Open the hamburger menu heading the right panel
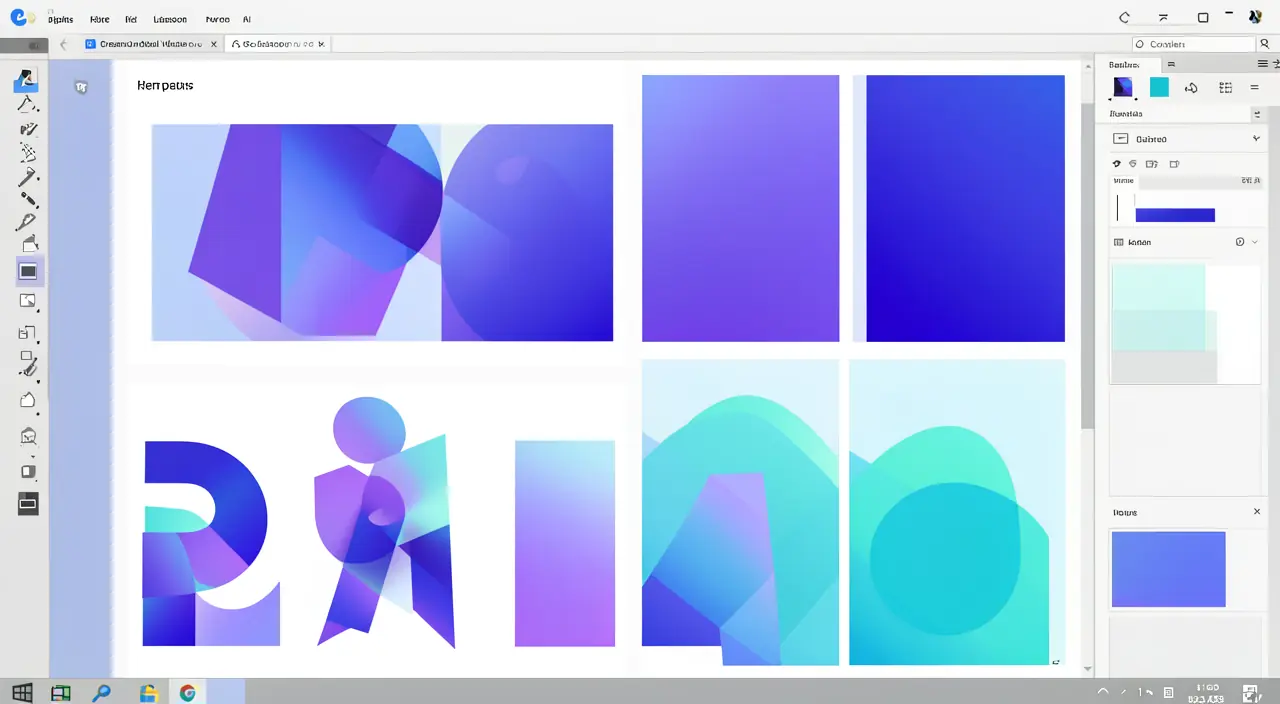Image resolution: width=1280 pixels, height=704 pixels. click(x=1262, y=64)
